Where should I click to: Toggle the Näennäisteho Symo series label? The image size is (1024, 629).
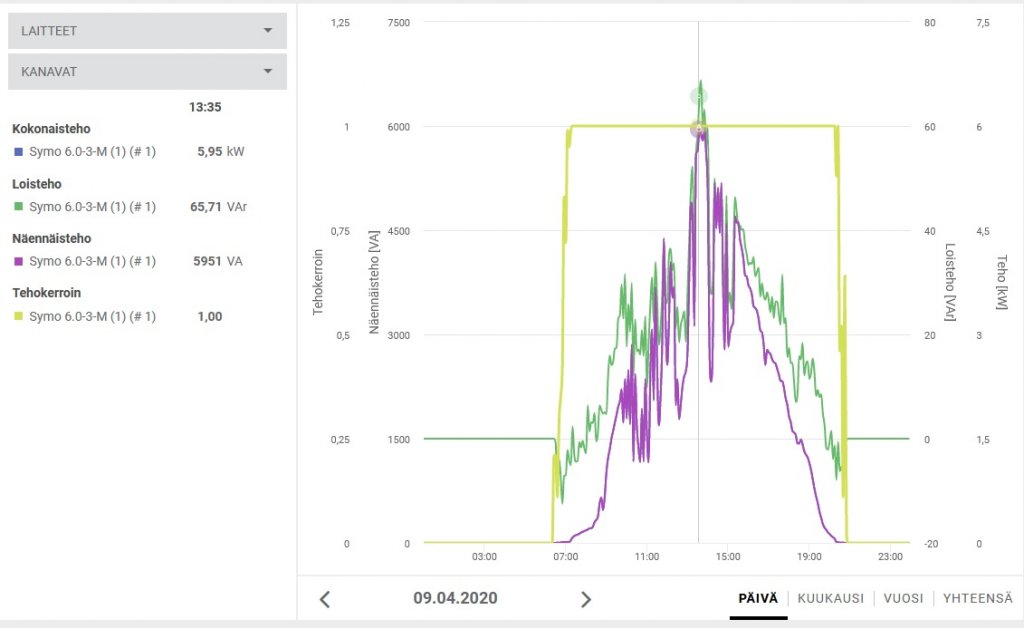point(92,261)
